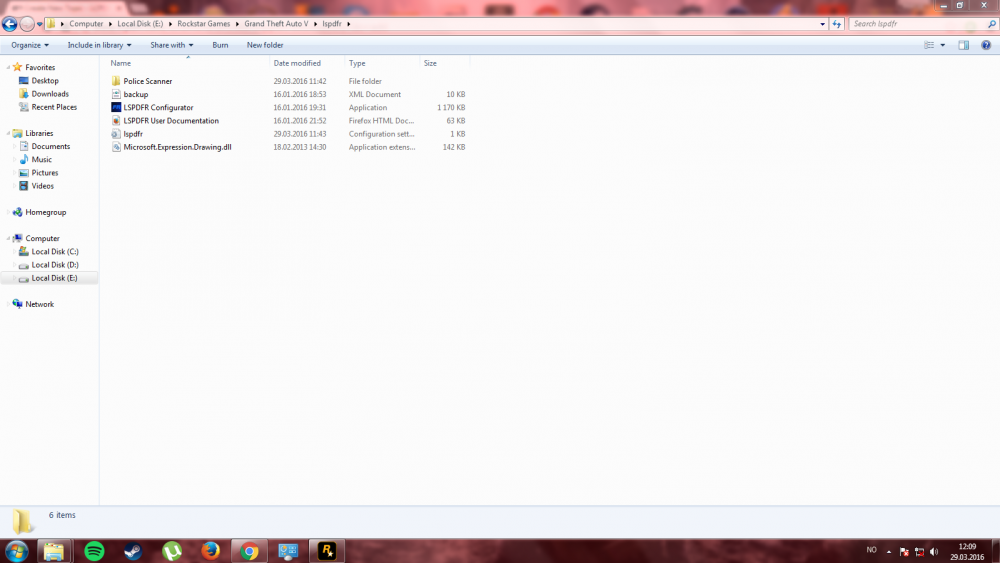Click the New folder button
Screen dimensions: 1000x563
click(x=265, y=45)
